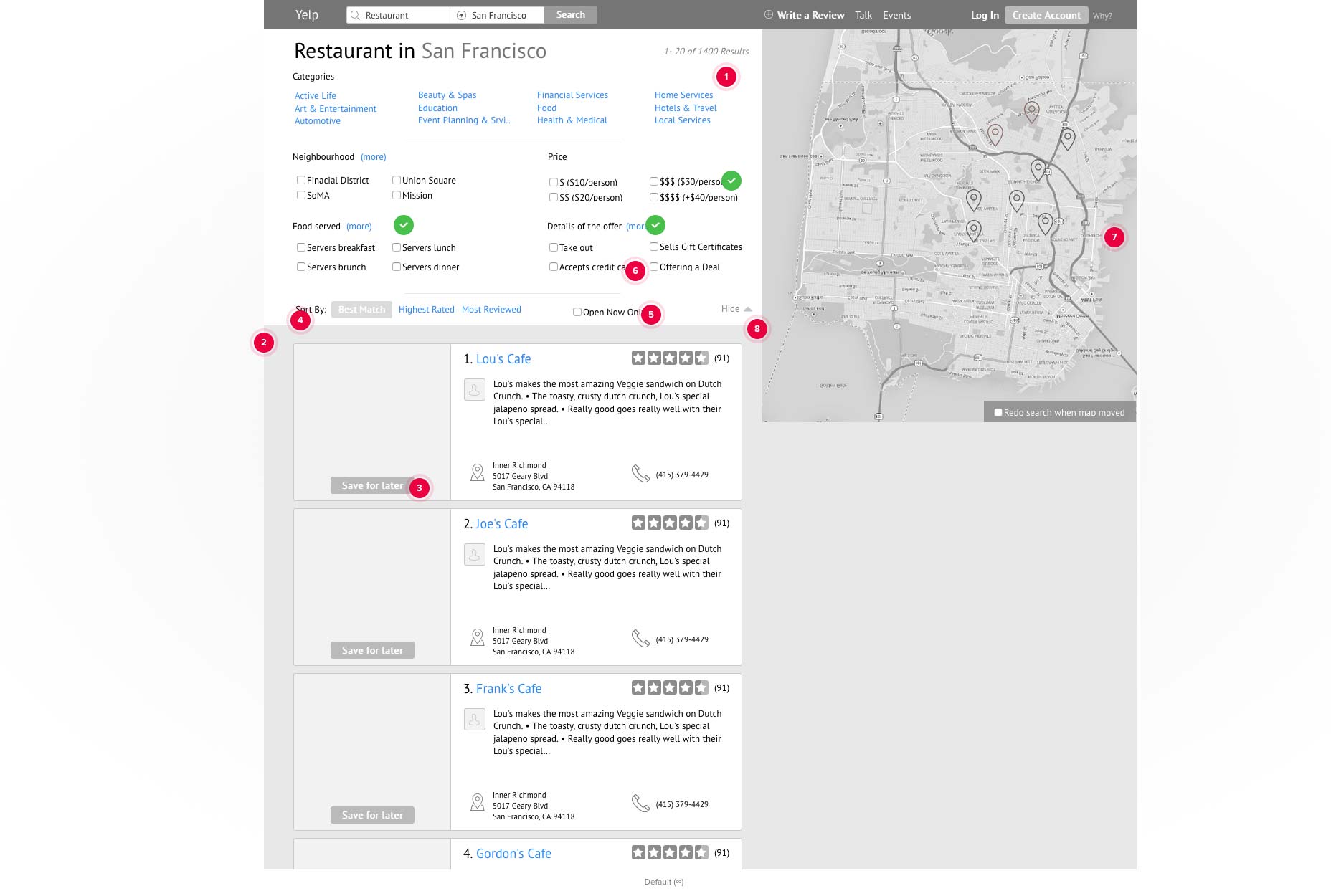Click the star rating of Lou's Cafe
The image size is (1331, 896).
[x=670, y=358]
